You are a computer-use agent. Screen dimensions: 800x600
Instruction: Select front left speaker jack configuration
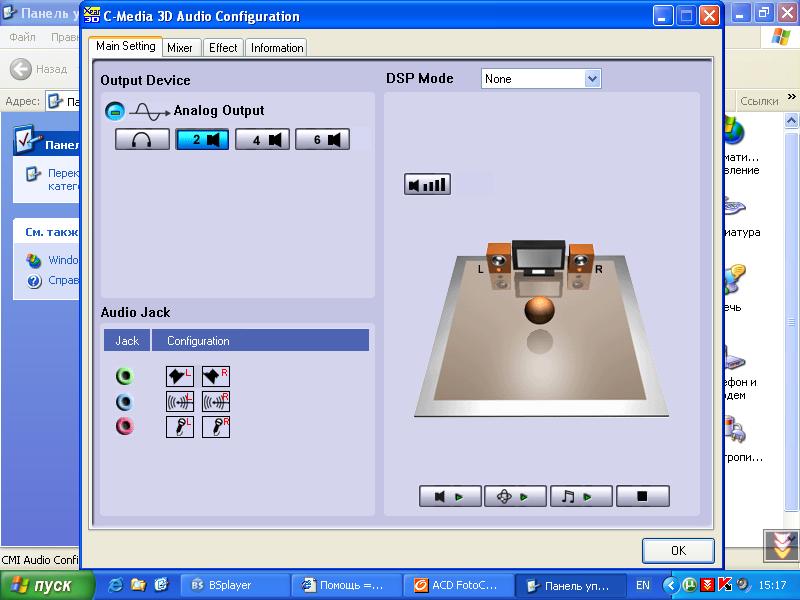coord(180,377)
